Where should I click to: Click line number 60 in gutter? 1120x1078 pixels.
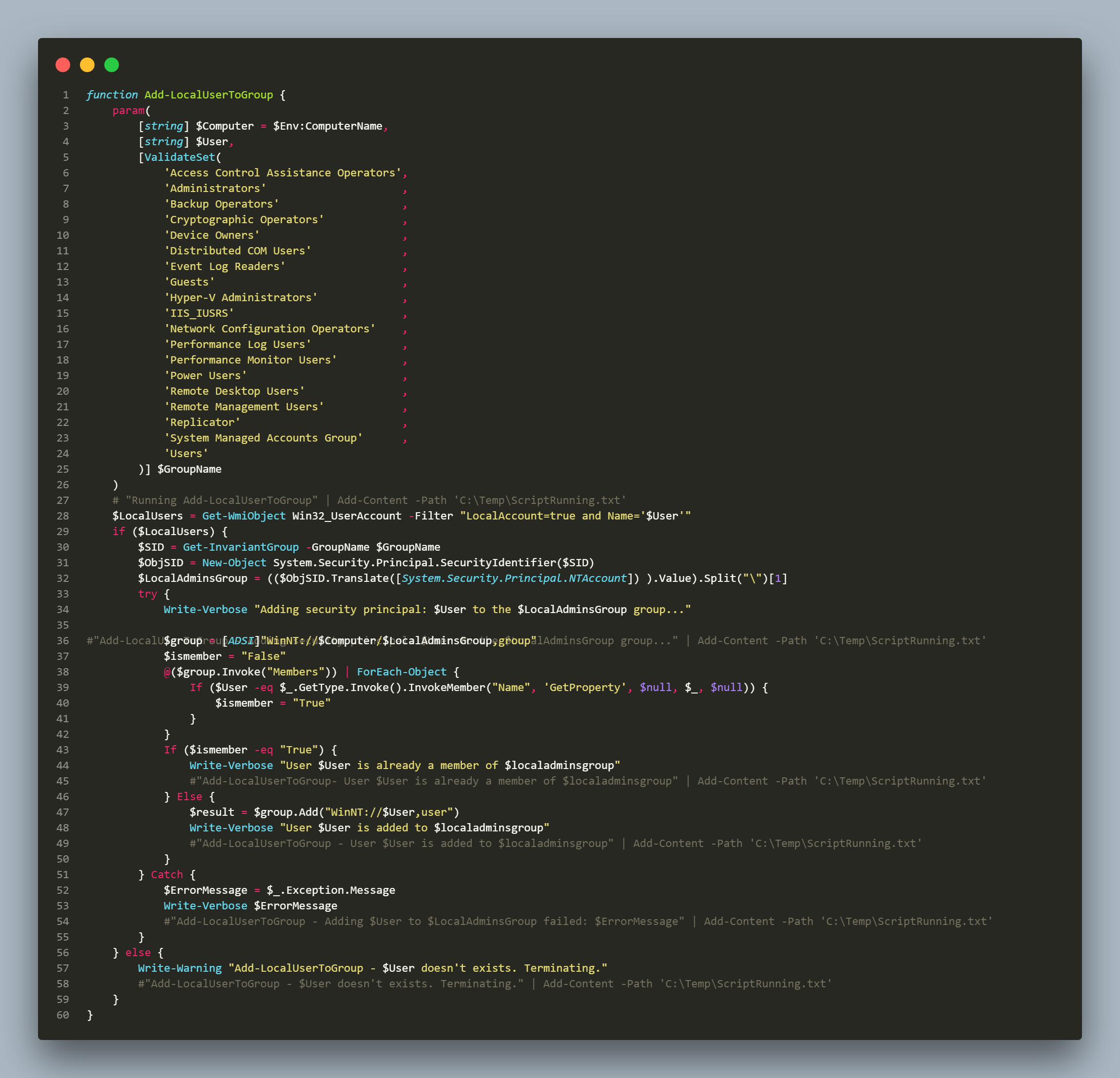(63, 1015)
